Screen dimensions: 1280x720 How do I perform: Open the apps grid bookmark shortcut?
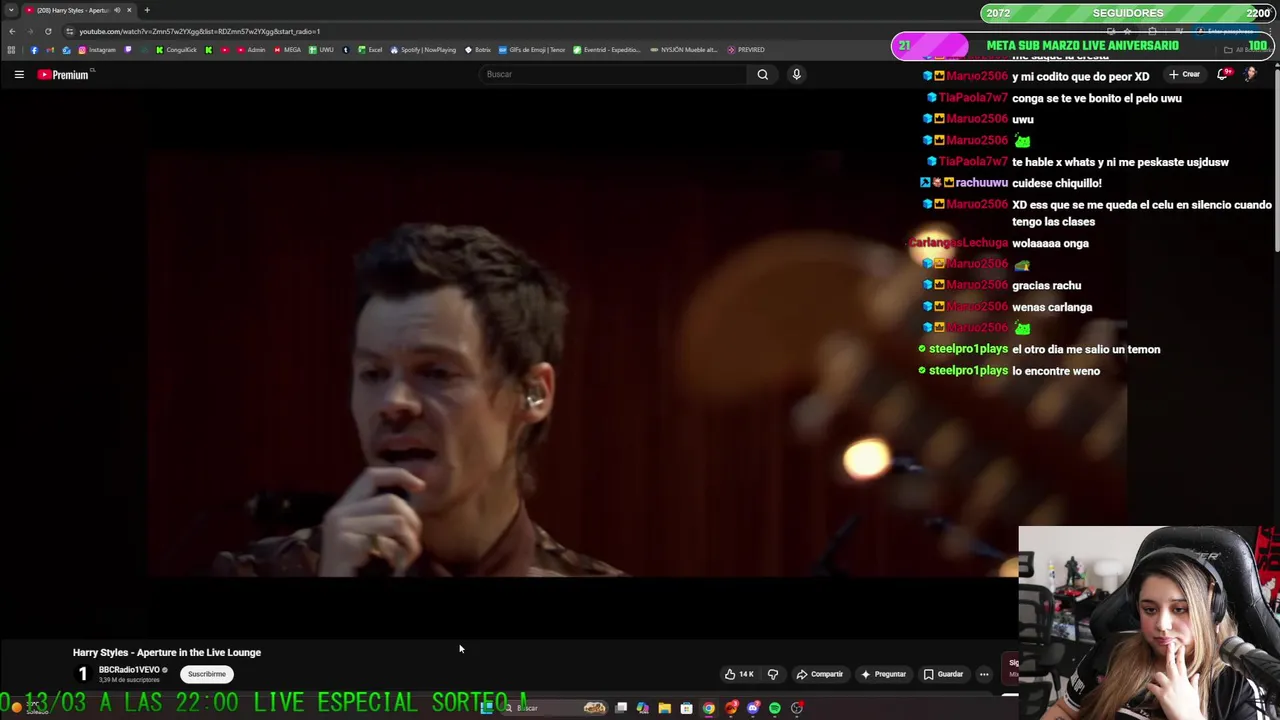click(x=11, y=50)
